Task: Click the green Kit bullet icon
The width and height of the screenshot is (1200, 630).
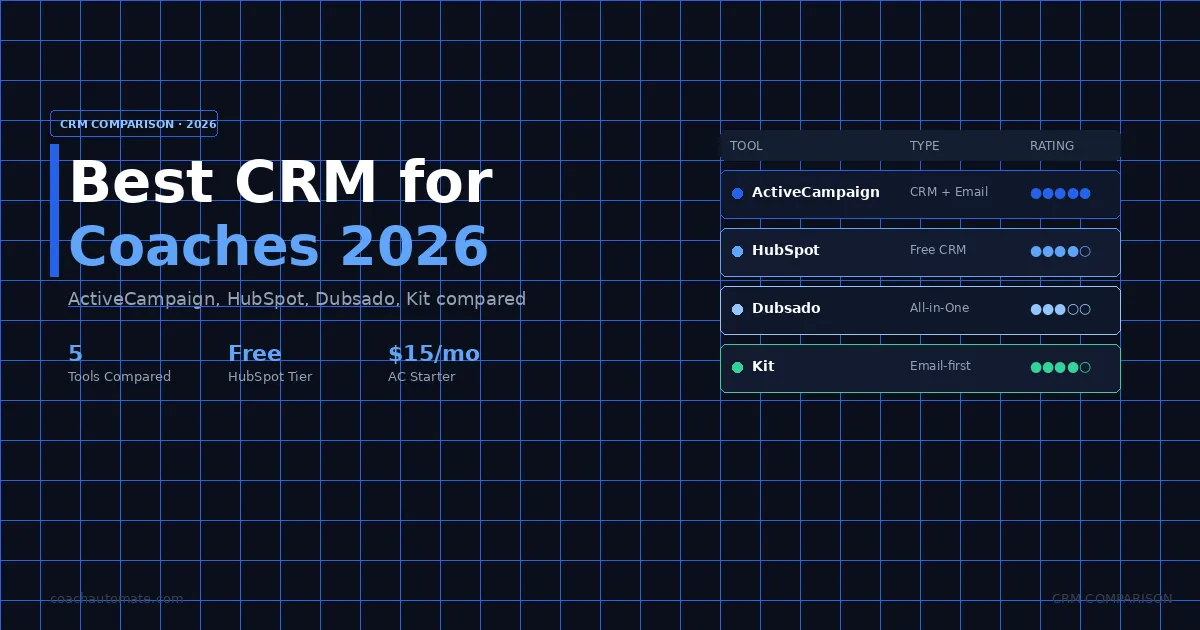Action: point(737,367)
